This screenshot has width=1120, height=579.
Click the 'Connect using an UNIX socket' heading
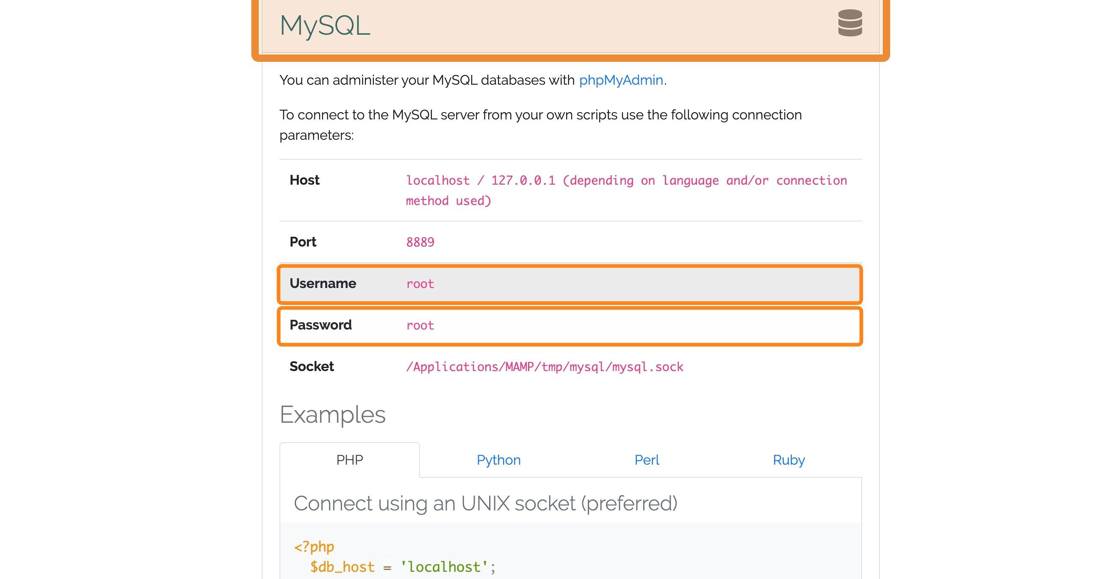(485, 503)
